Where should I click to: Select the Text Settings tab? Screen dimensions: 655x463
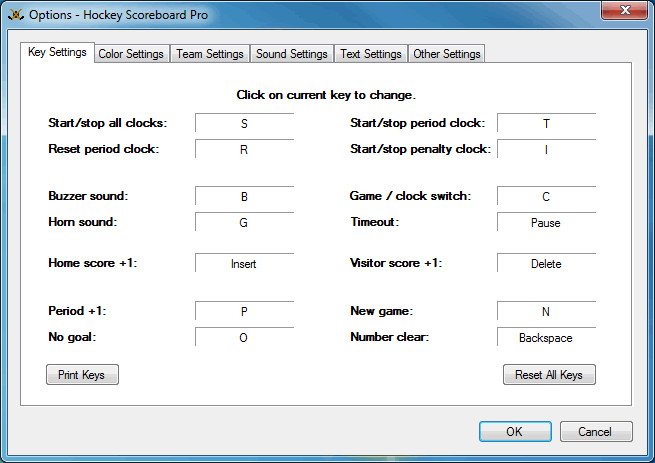(x=371, y=54)
